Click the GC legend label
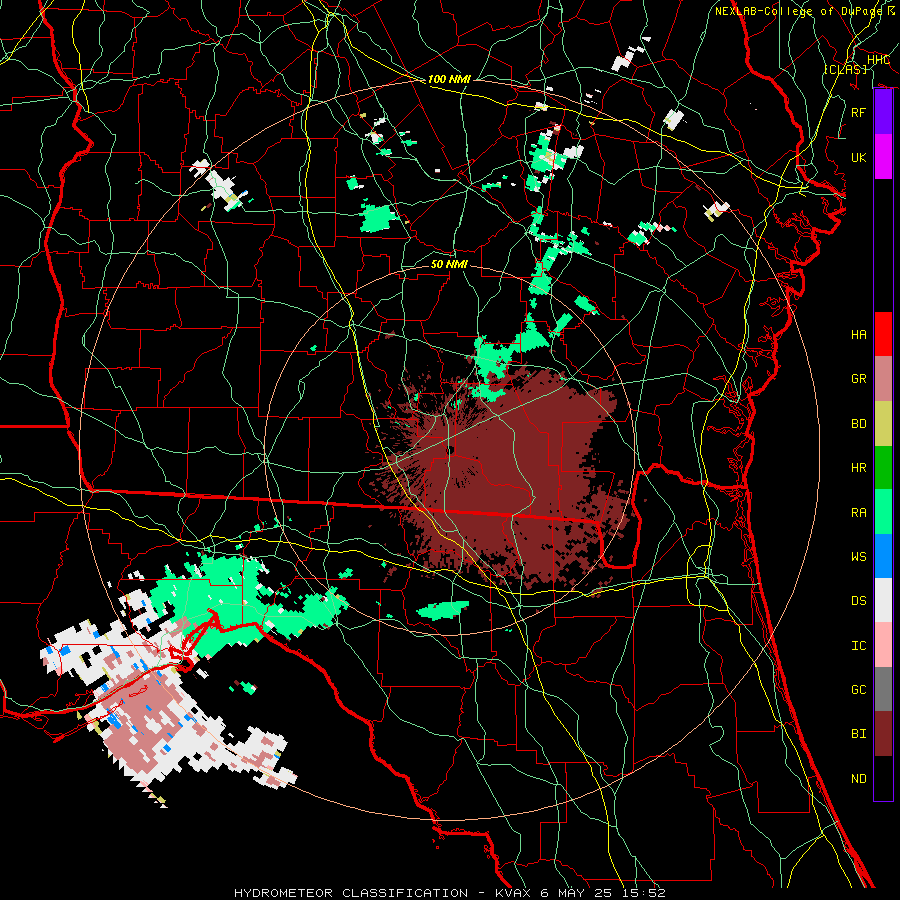This screenshot has width=900, height=900. click(859, 690)
